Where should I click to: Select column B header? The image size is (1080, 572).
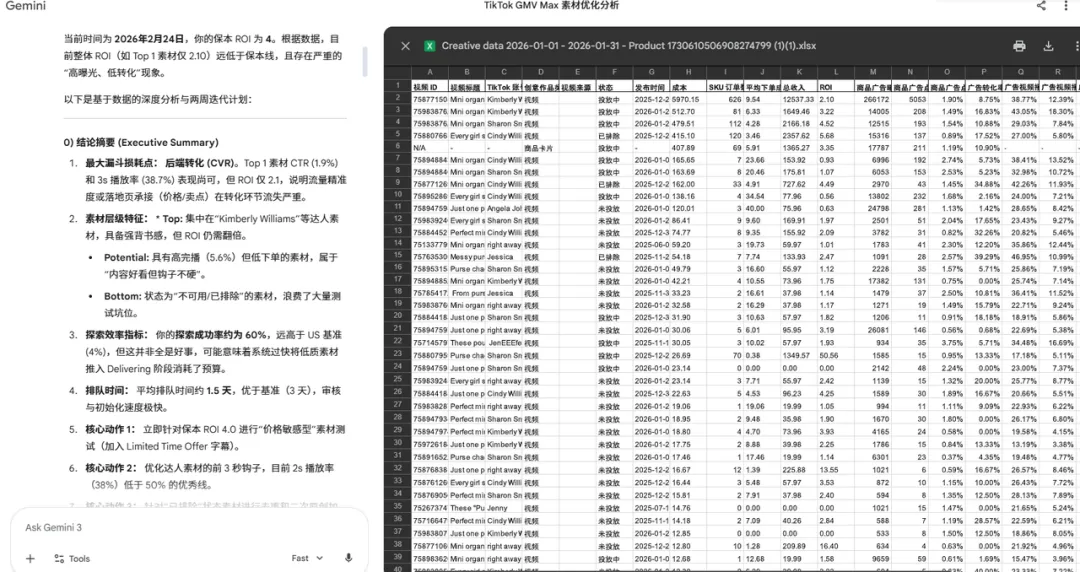(466, 72)
